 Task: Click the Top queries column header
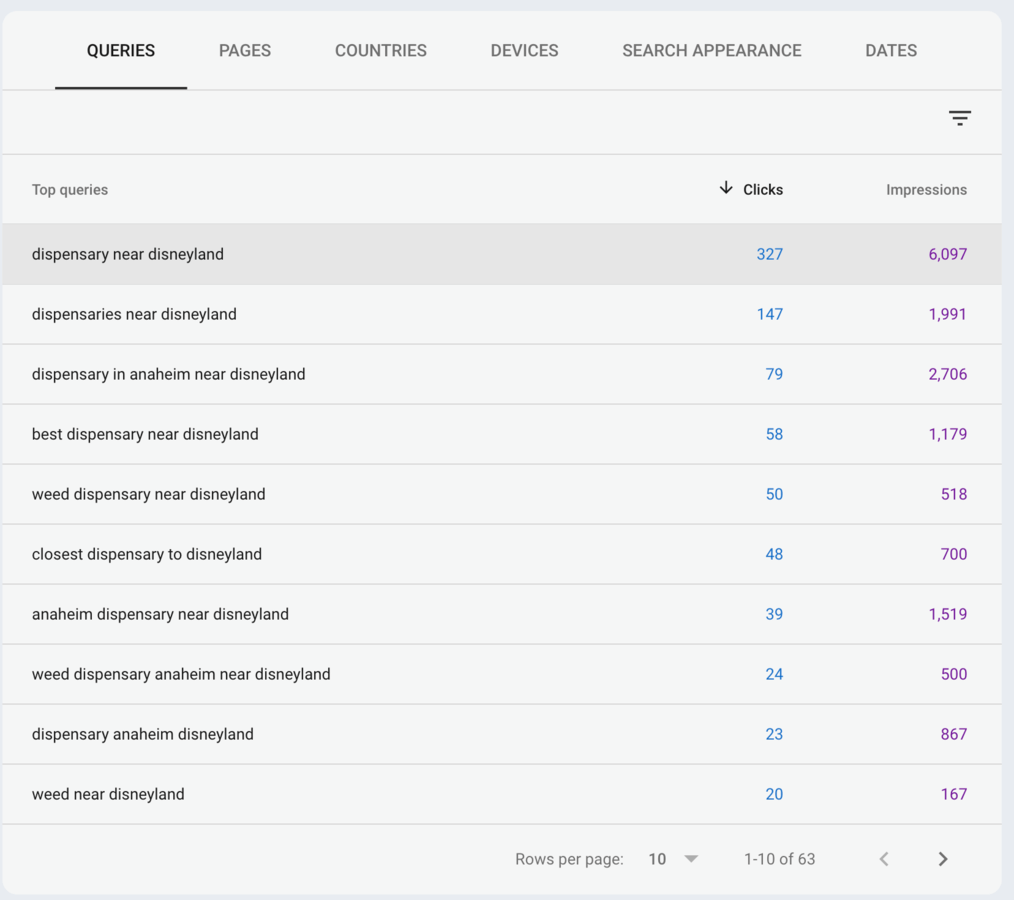70,189
